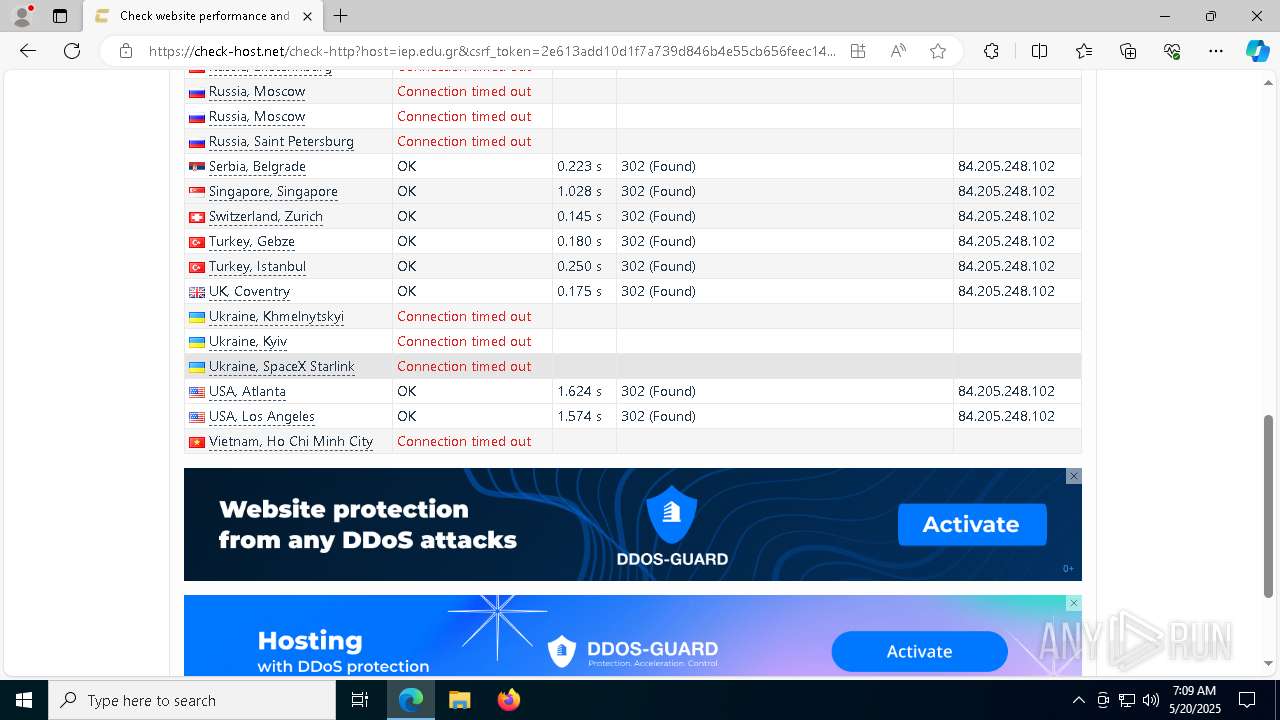Image resolution: width=1280 pixels, height=720 pixels.
Task: Click the scrollbar down arrow
Action: [1269, 663]
